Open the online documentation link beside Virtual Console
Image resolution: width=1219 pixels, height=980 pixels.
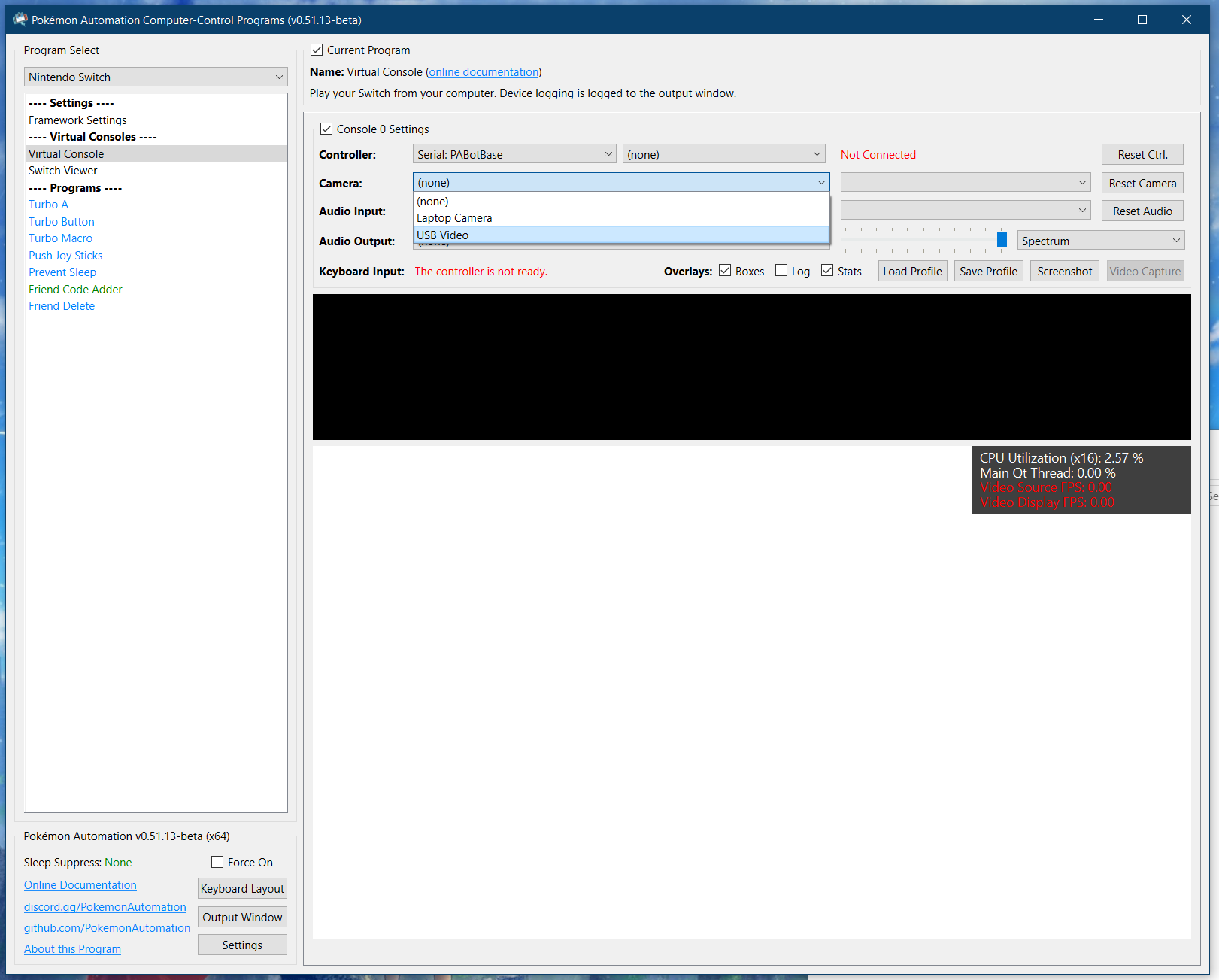pyautogui.click(x=484, y=72)
